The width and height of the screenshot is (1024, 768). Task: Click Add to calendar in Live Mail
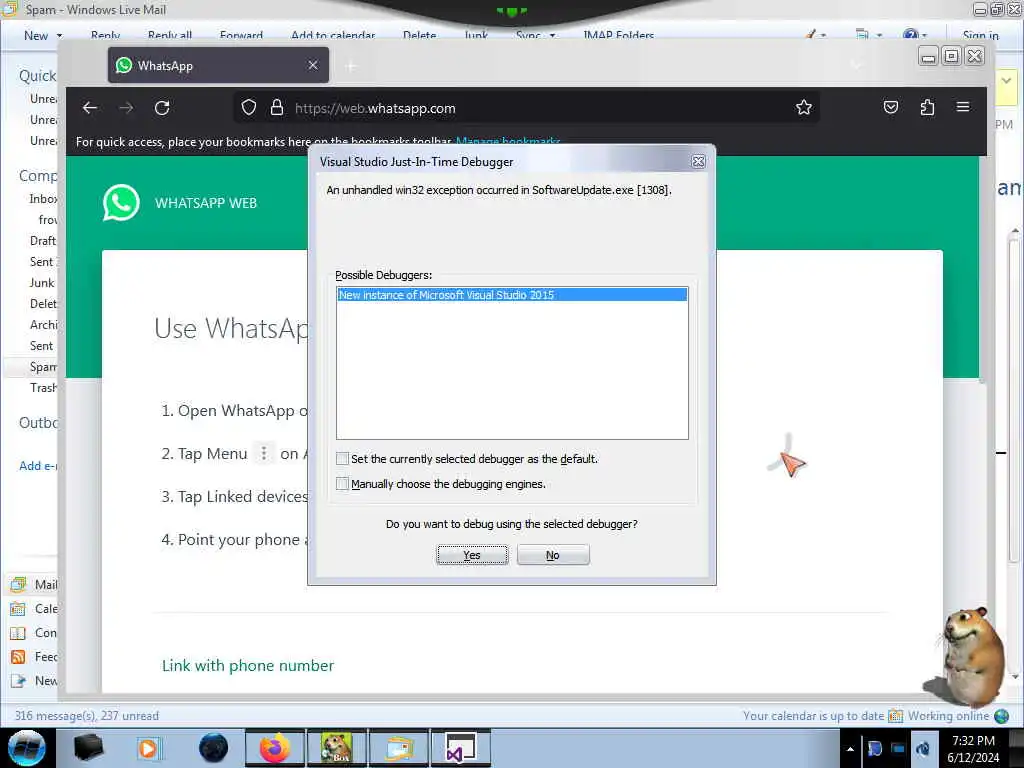click(333, 35)
